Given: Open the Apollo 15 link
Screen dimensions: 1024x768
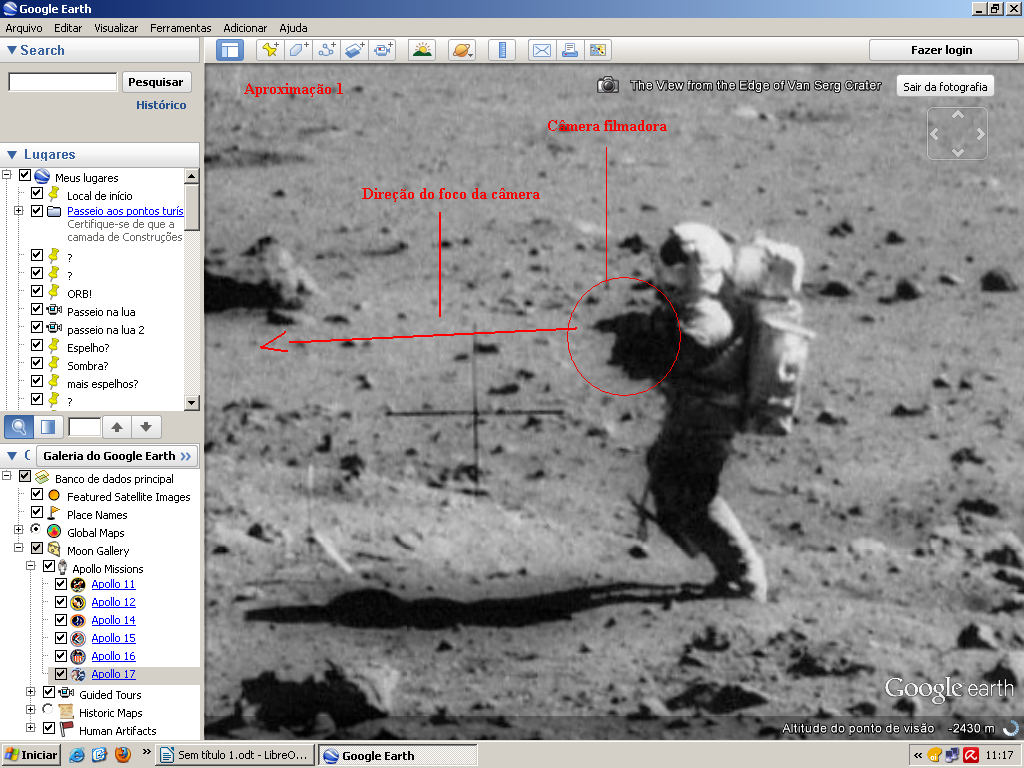Looking at the screenshot, I should pos(114,638).
